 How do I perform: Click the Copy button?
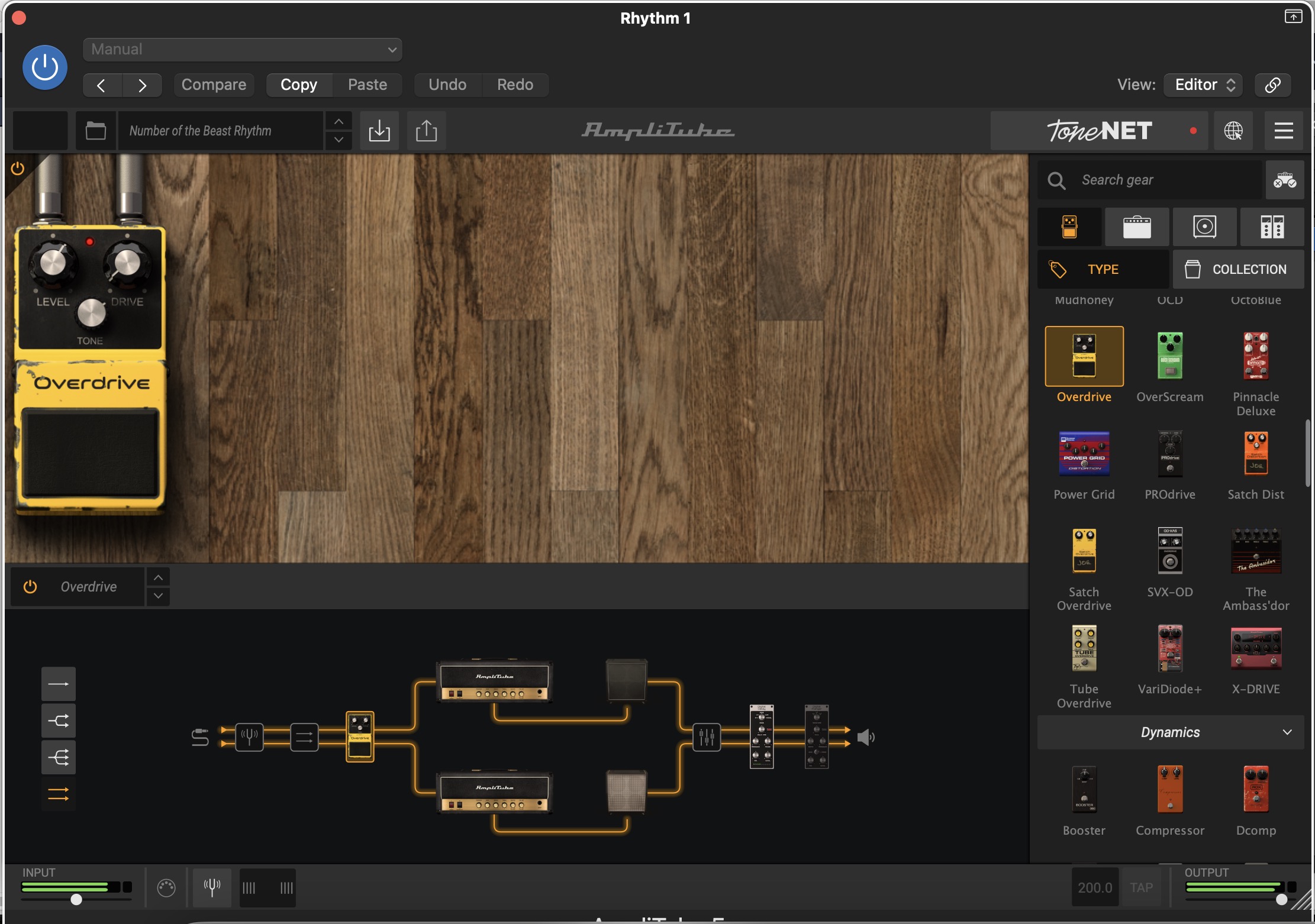point(299,85)
